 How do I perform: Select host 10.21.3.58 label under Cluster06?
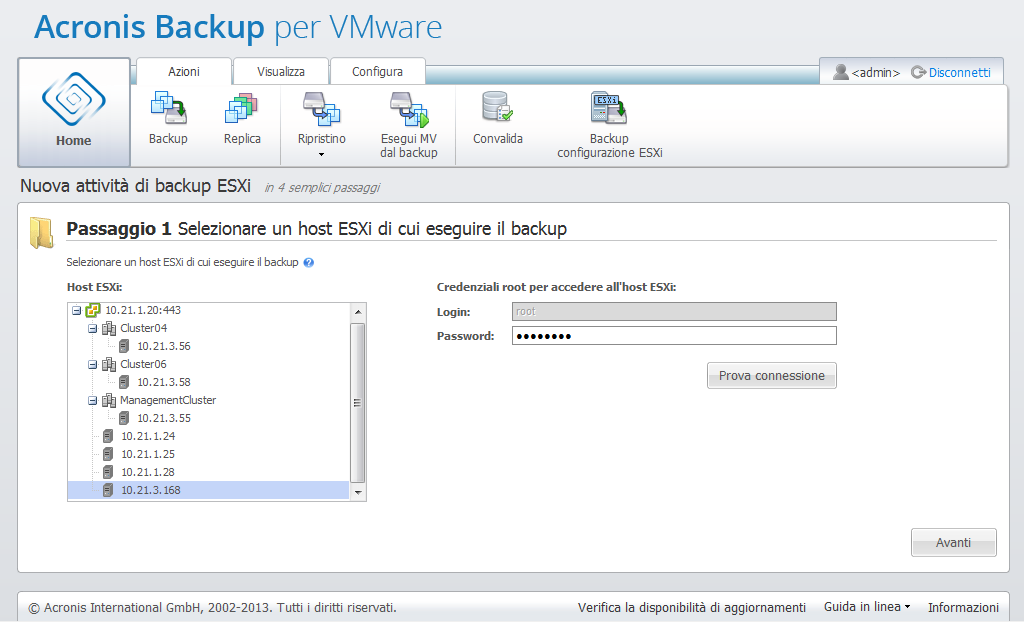pyautogui.click(x=164, y=382)
